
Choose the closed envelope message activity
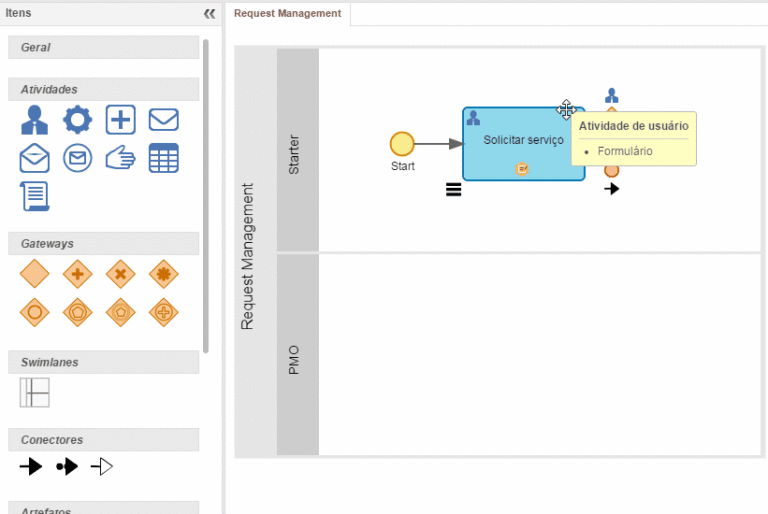163,120
